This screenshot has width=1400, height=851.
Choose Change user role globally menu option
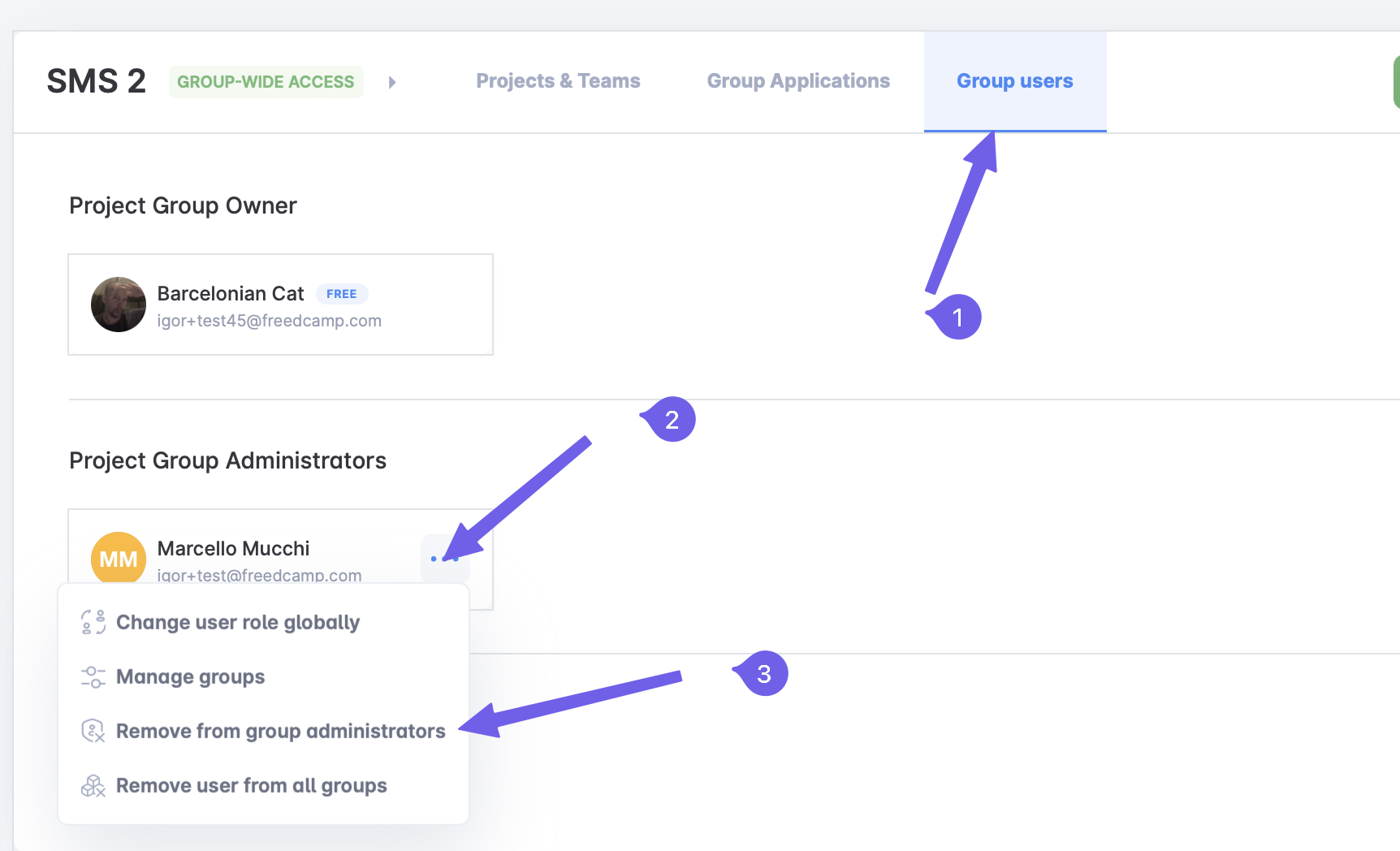(237, 622)
